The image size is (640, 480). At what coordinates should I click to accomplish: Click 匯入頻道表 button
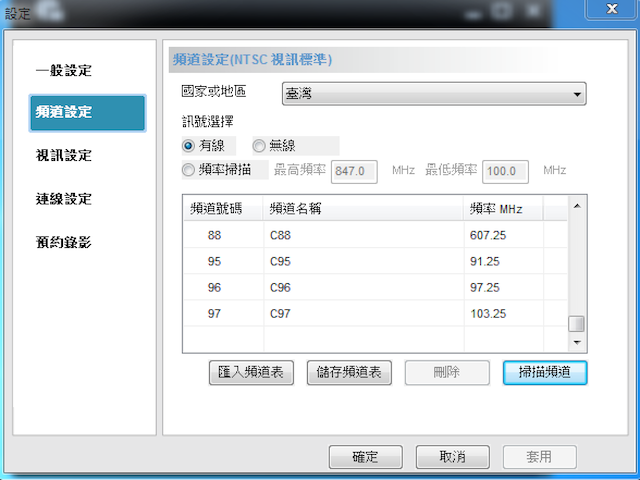pos(252,372)
